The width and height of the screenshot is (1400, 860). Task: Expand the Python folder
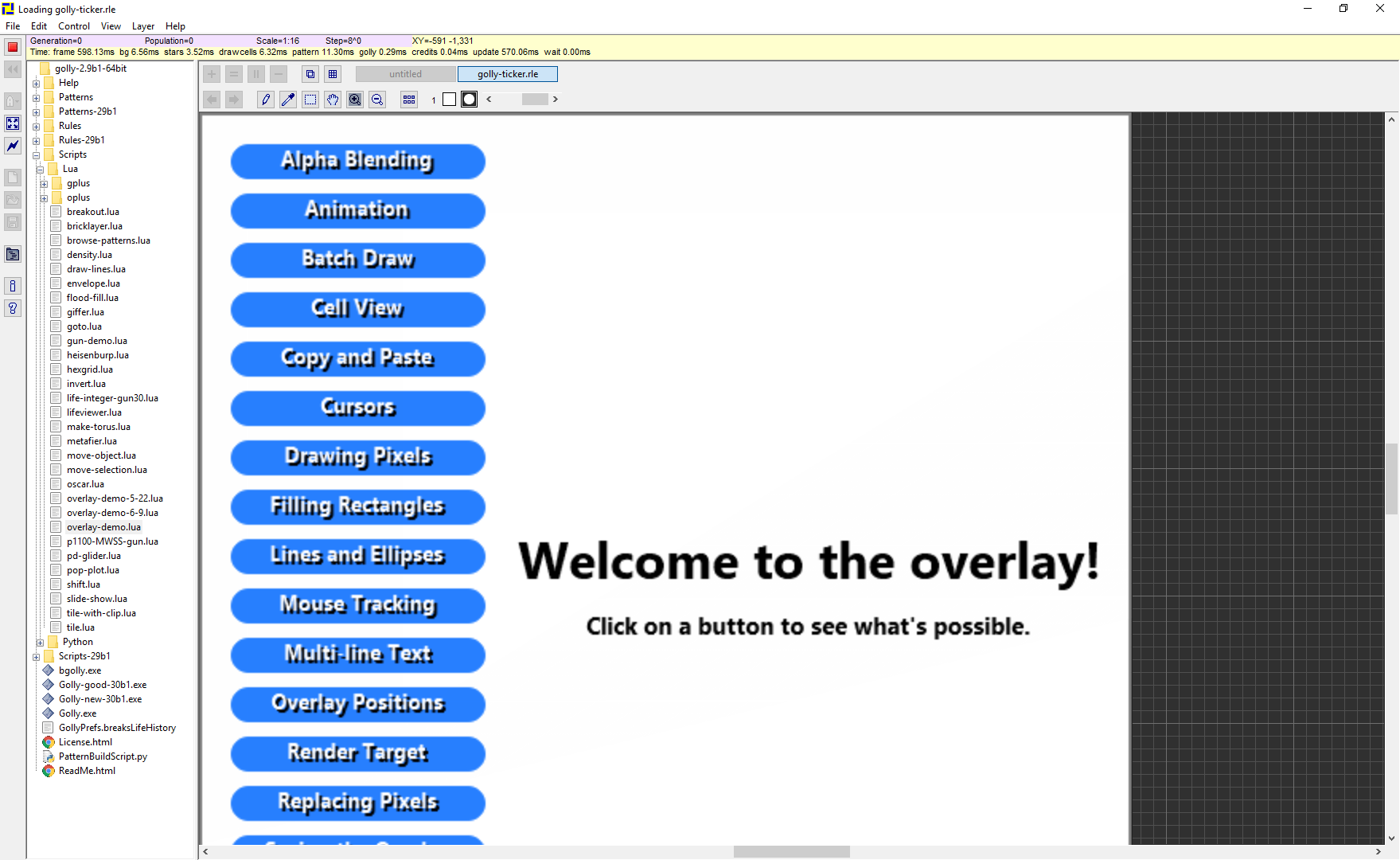pos(40,643)
